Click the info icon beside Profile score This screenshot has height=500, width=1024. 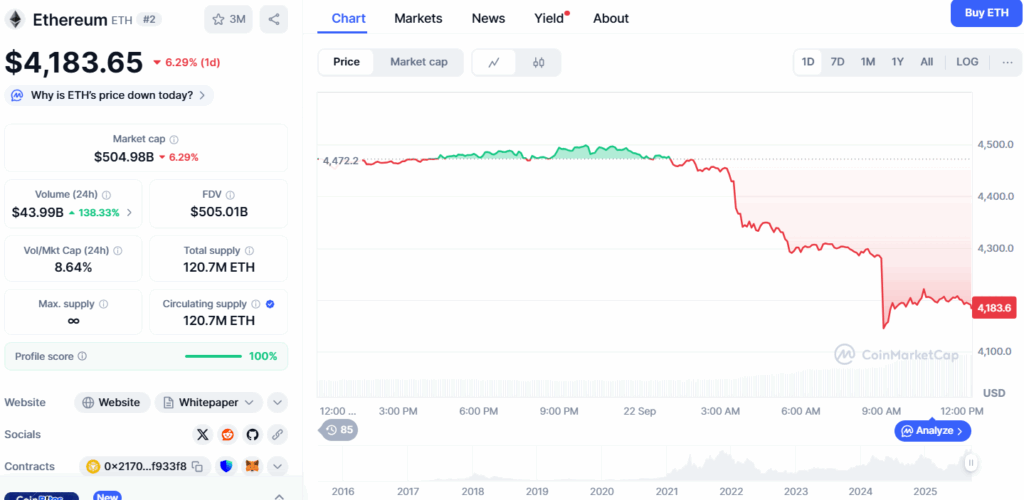click(82, 356)
